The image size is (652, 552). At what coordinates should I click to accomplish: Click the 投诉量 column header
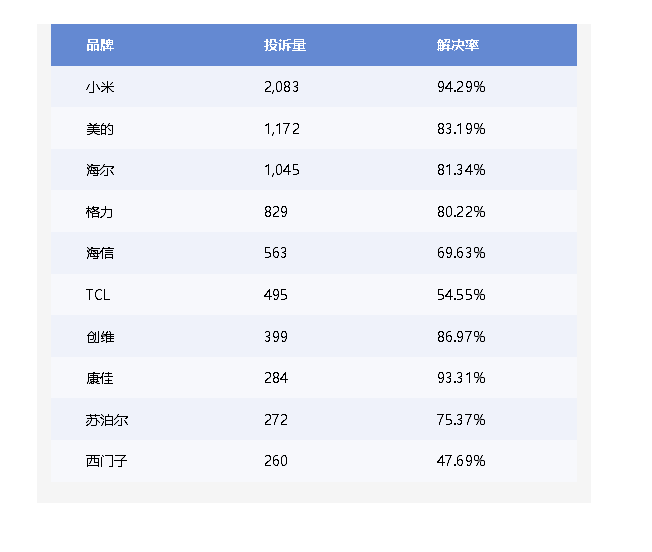coord(285,45)
